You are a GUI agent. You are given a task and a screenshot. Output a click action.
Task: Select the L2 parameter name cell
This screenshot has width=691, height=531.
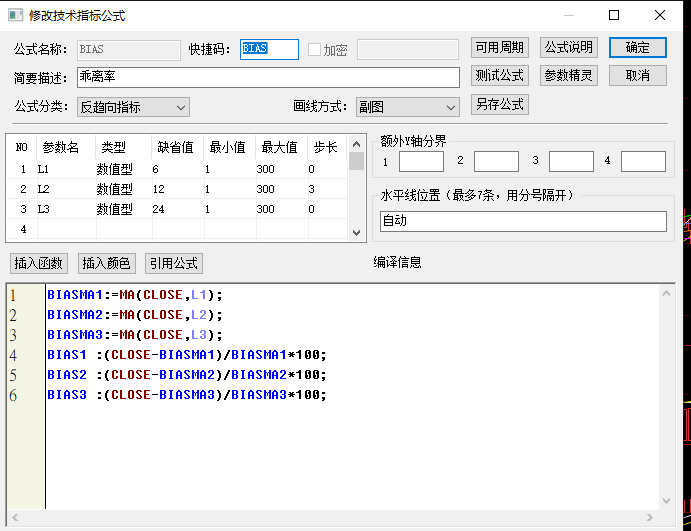[63, 189]
